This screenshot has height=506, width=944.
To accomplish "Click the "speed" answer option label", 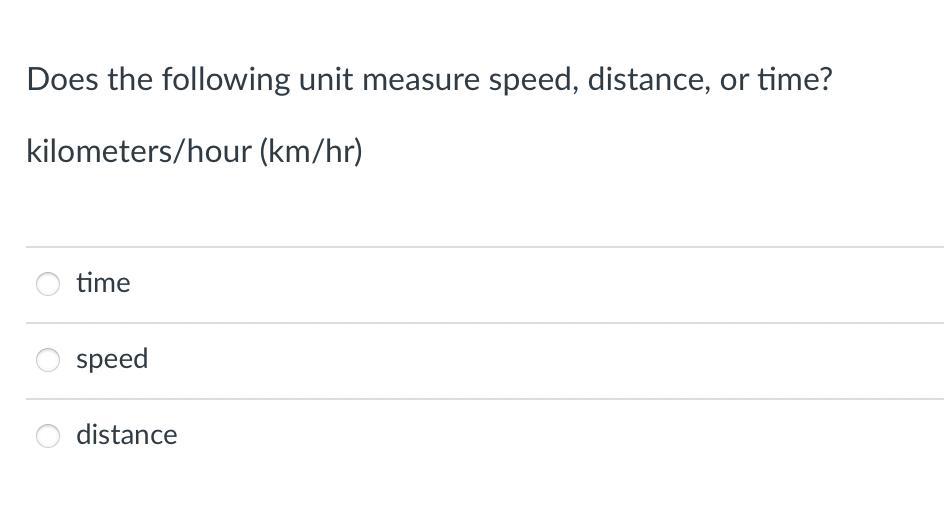I will pyautogui.click(x=112, y=359).
